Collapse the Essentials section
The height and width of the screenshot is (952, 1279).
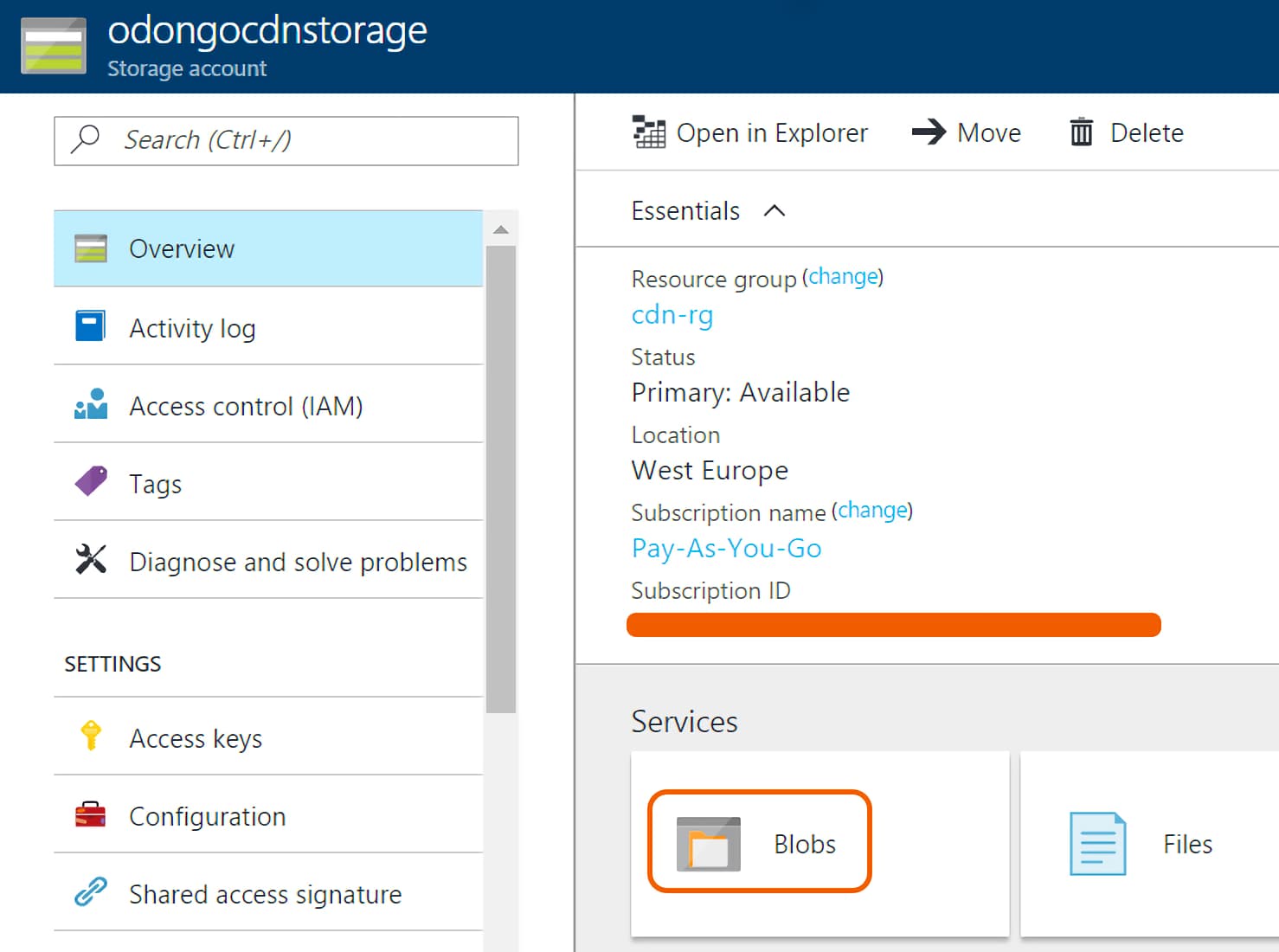pyautogui.click(x=774, y=210)
